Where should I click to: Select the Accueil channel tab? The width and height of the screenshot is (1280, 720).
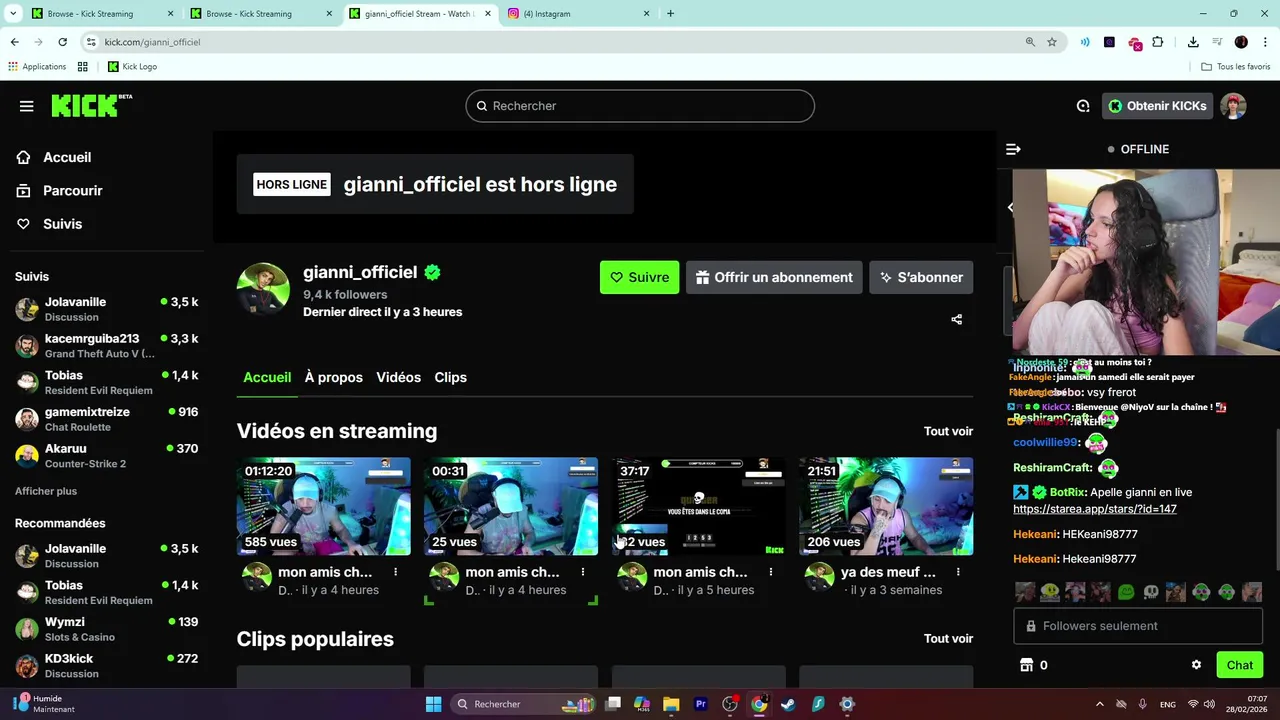click(267, 377)
